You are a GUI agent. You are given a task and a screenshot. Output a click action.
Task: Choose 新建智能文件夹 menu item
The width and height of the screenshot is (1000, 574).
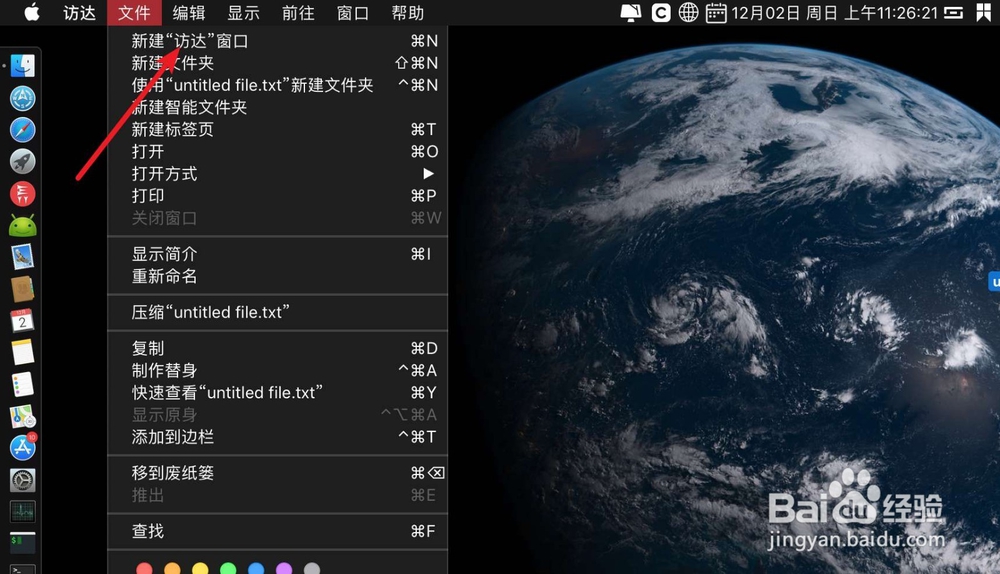(x=277, y=107)
